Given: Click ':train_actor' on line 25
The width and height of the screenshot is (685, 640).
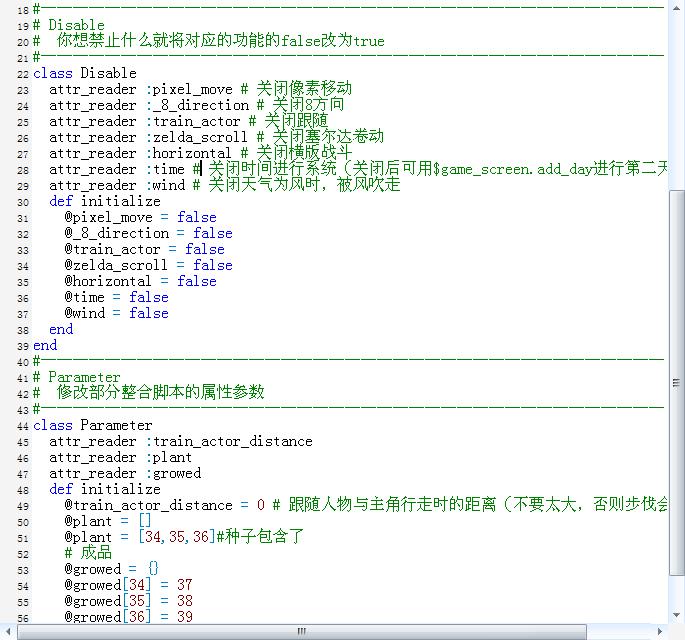Looking at the screenshot, I should tap(193, 121).
